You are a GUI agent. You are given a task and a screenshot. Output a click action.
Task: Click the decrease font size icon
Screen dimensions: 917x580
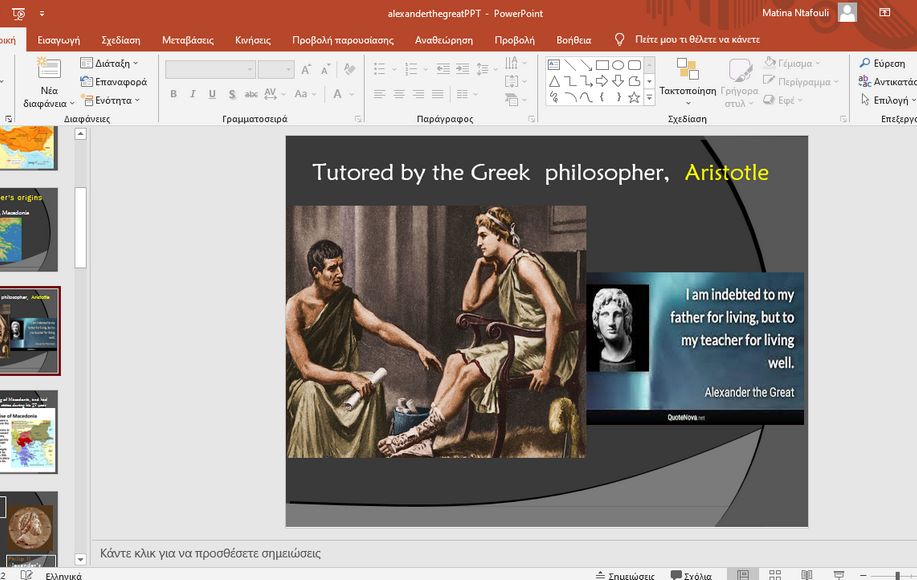pyautogui.click(x=326, y=70)
